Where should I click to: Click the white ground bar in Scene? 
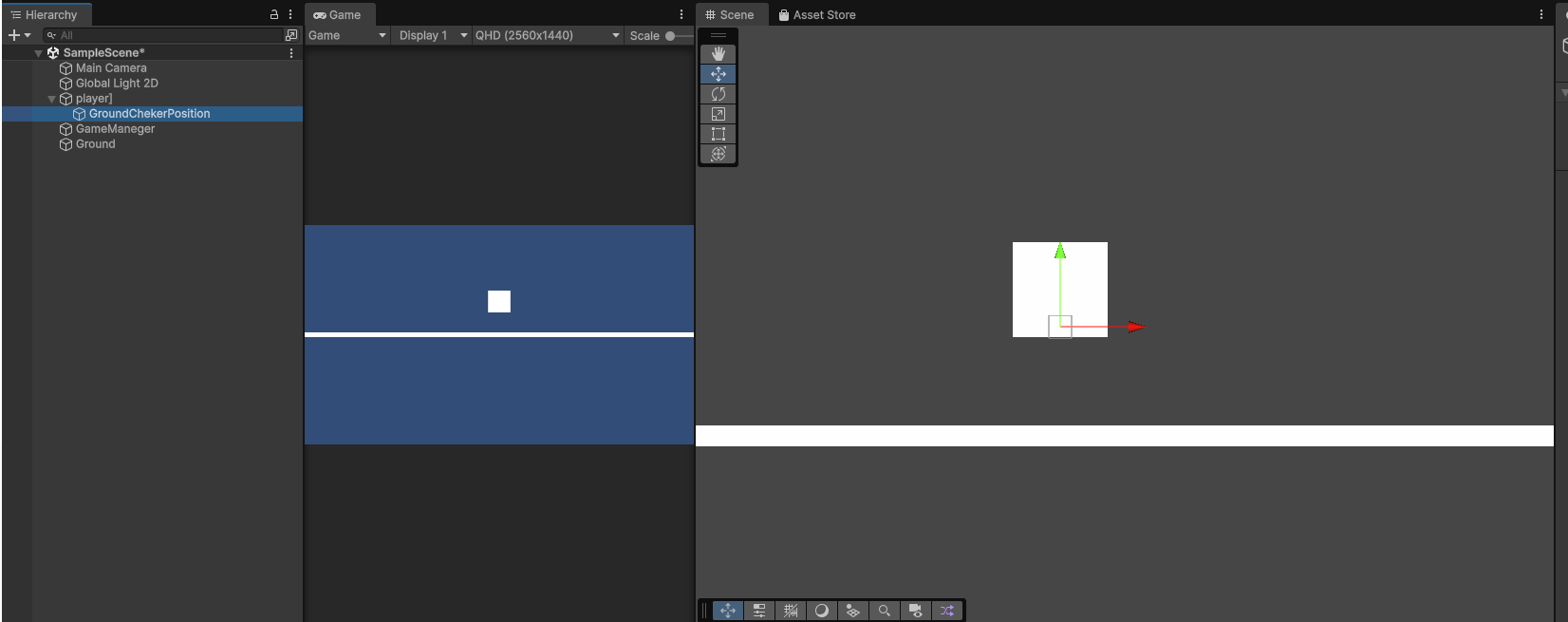[1125, 436]
